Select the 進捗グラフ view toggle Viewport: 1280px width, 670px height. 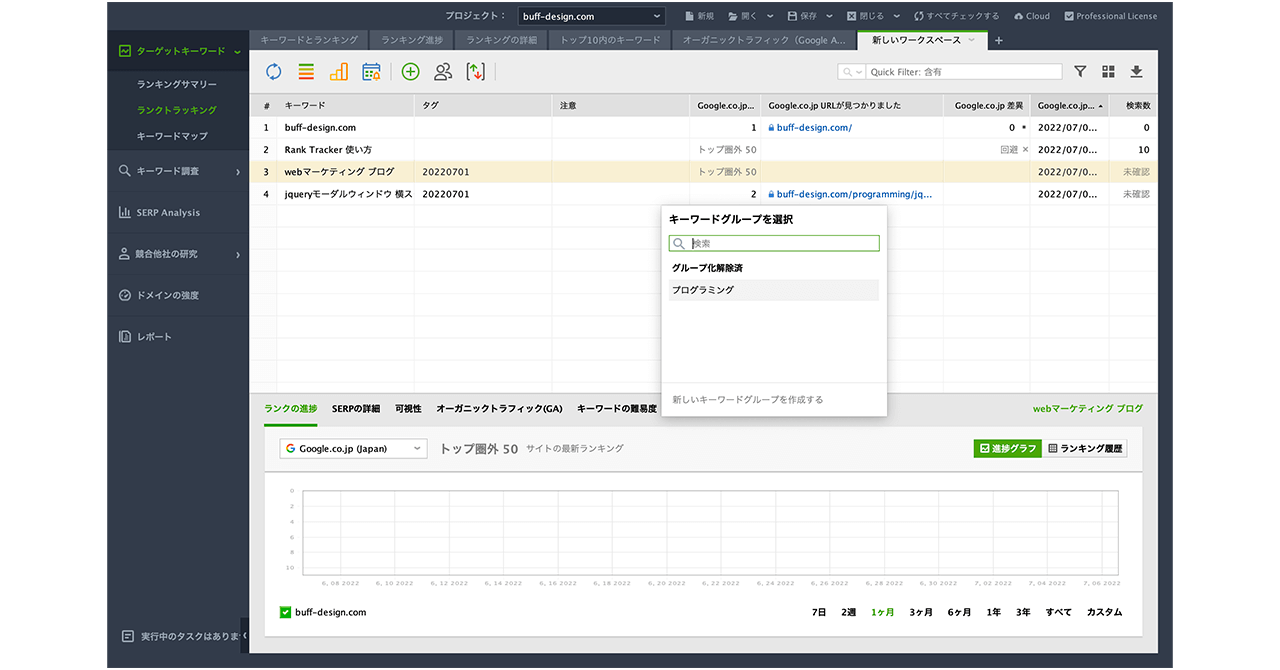(x=1007, y=449)
